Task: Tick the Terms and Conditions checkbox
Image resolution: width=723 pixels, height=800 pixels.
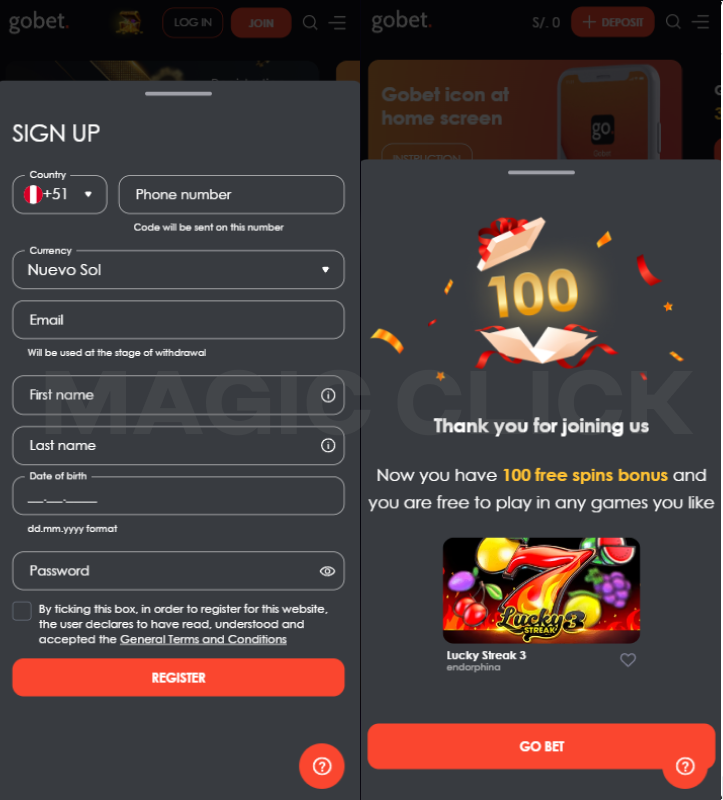Action: pyautogui.click(x=22, y=611)
